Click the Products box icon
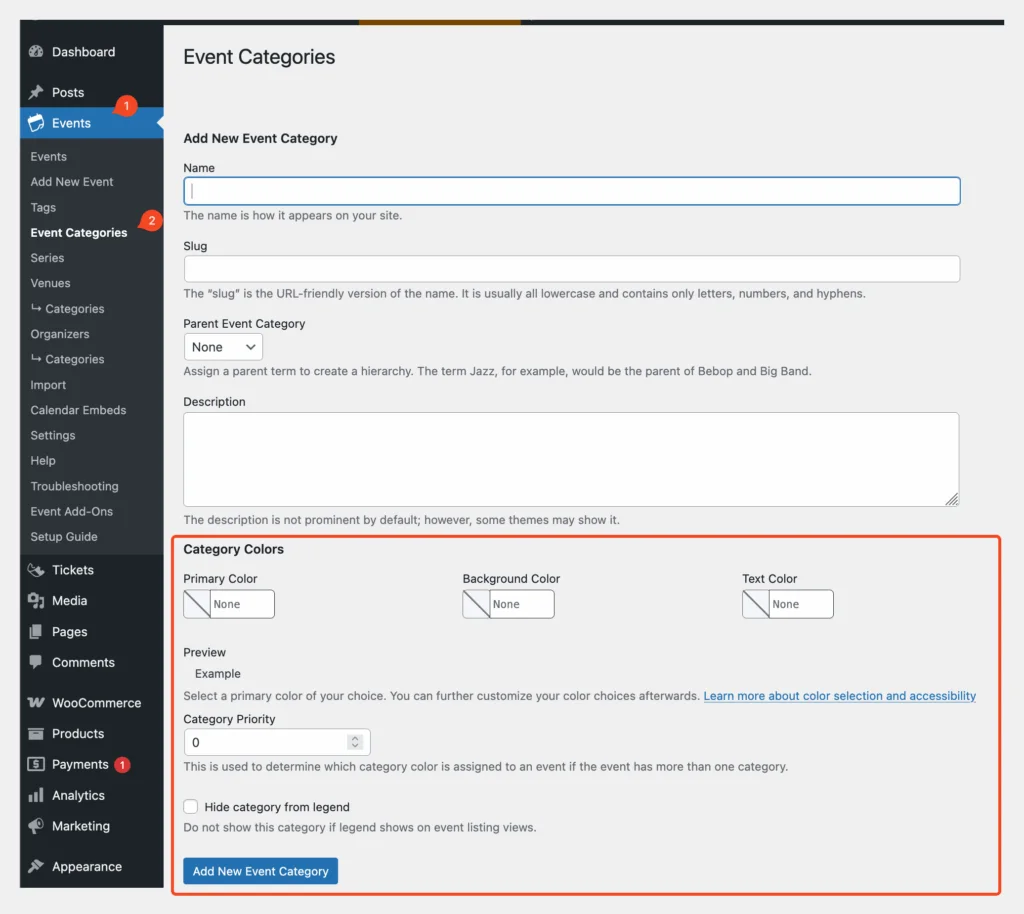Image resolution: width=1024 pixels, height=914 pixels. [x=36, y=733]
